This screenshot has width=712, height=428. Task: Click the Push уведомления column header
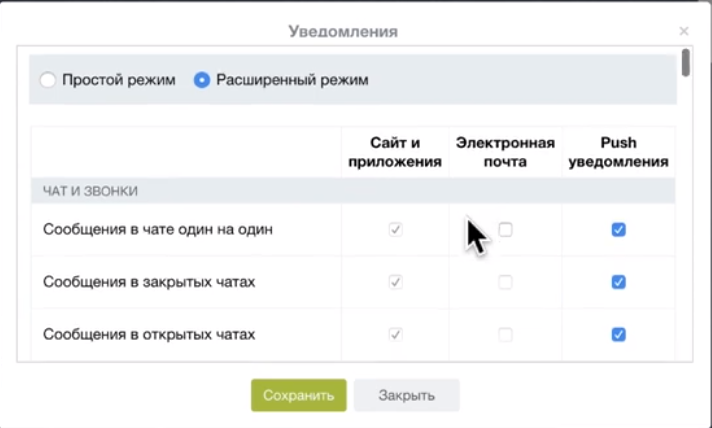click(x=618, y=152)
